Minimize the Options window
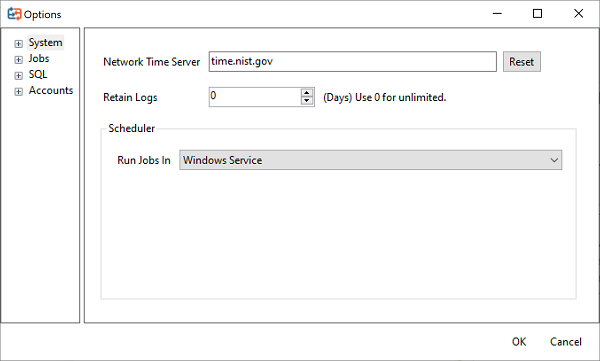 coord(497,14)
